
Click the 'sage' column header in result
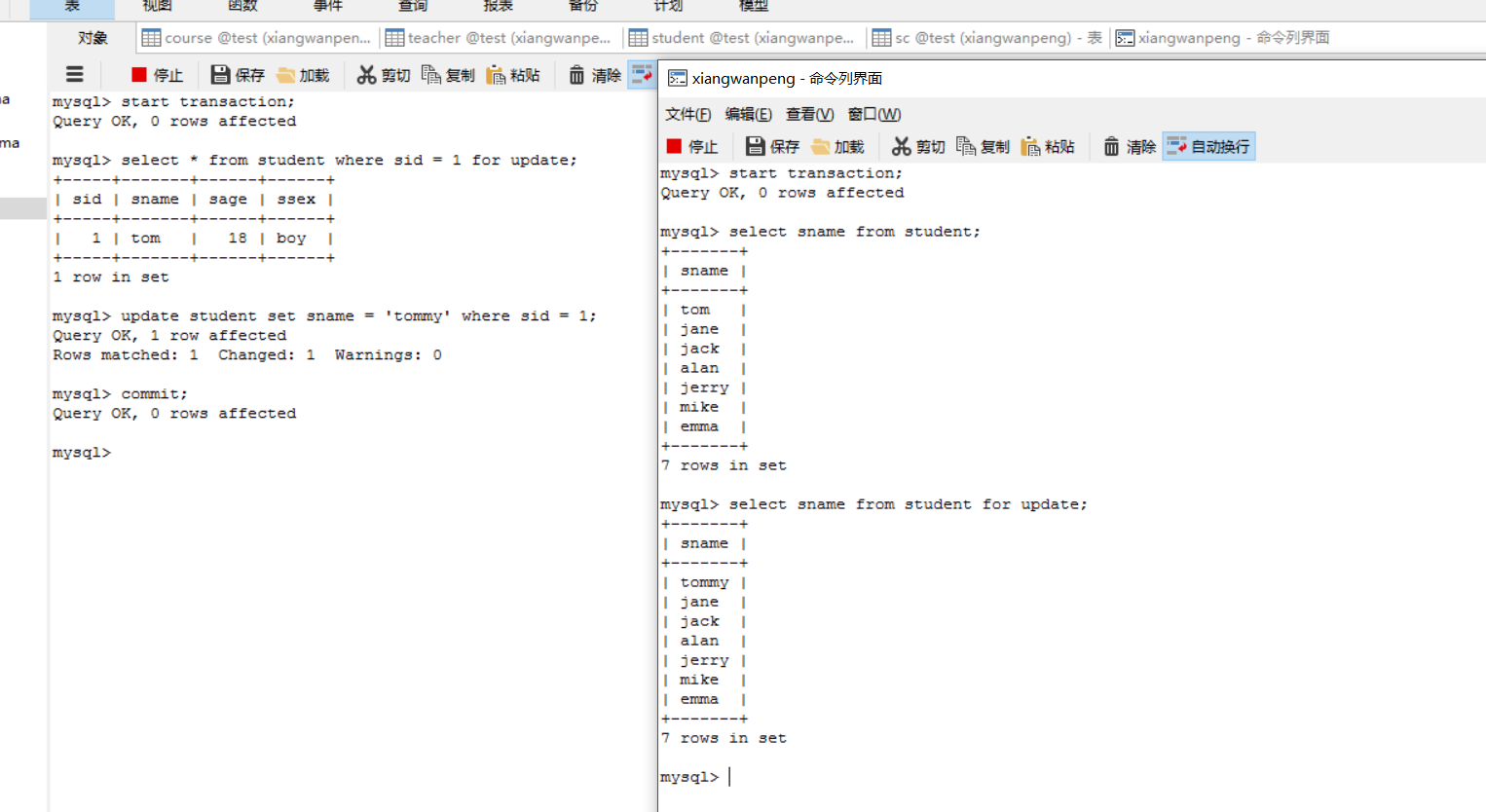tap(228, 199)
